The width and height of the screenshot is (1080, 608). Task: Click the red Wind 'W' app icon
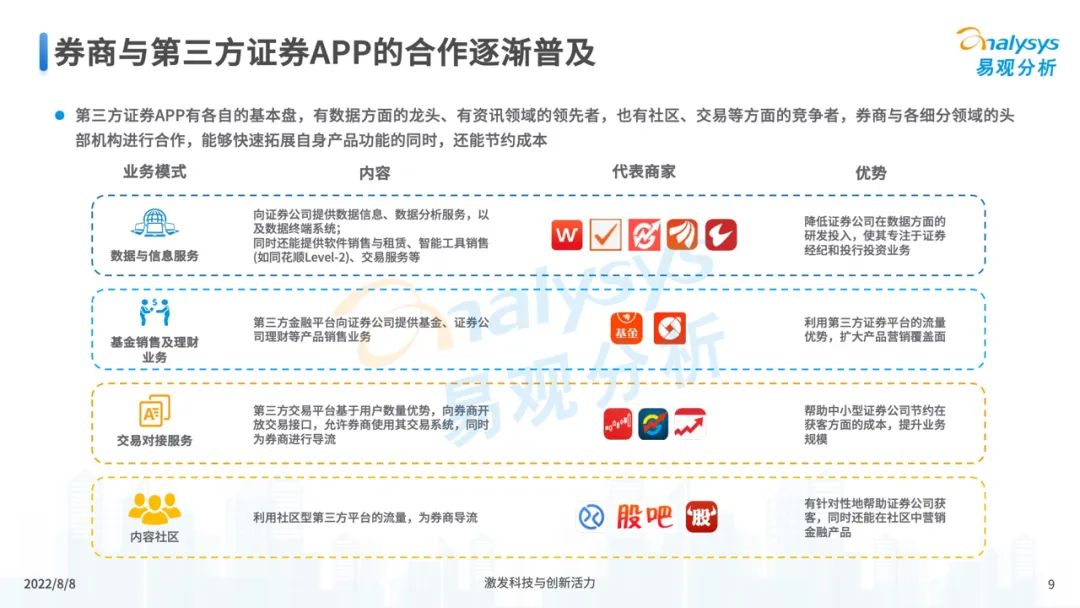pos(567,235)
